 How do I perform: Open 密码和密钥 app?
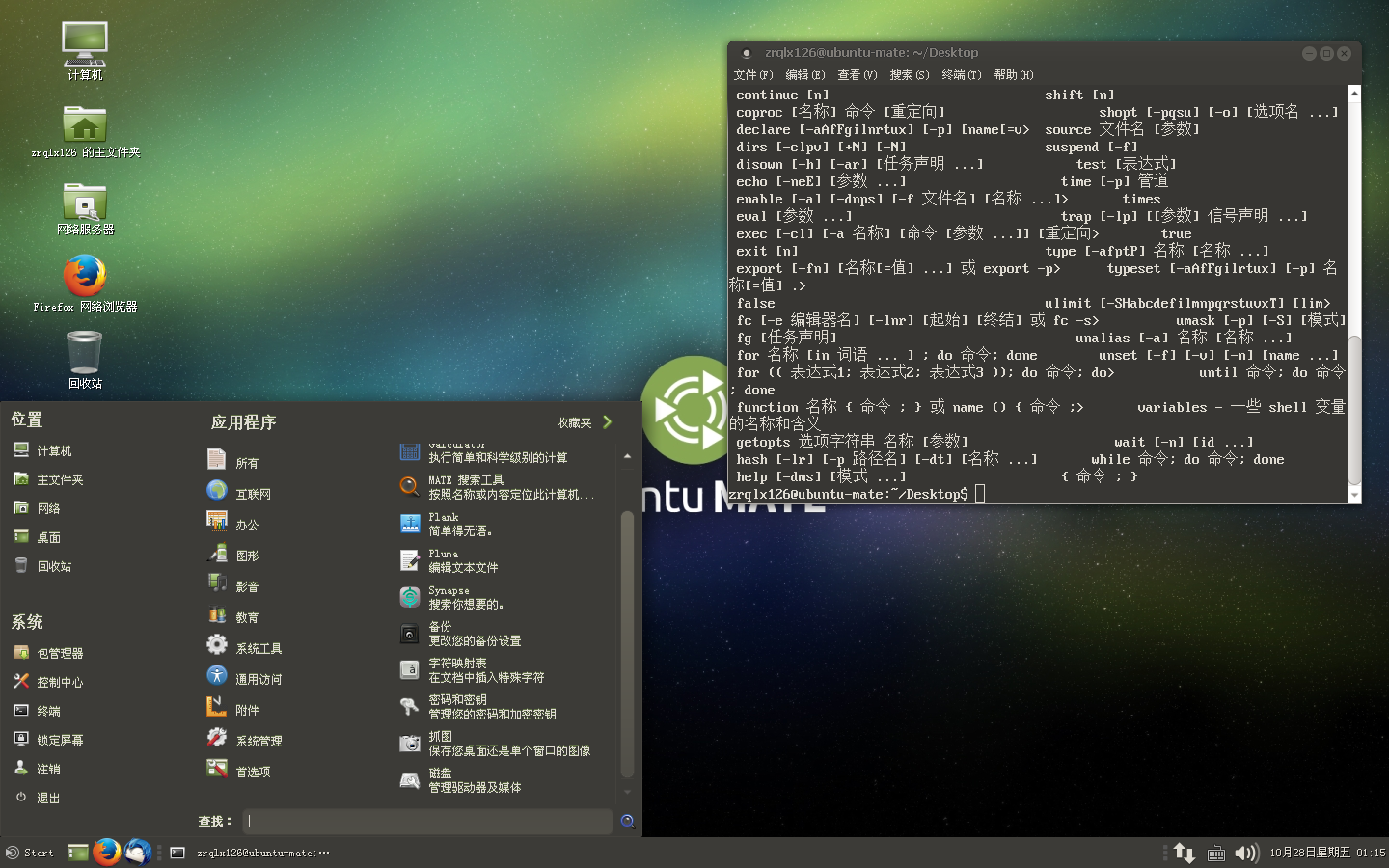[478, 707]
